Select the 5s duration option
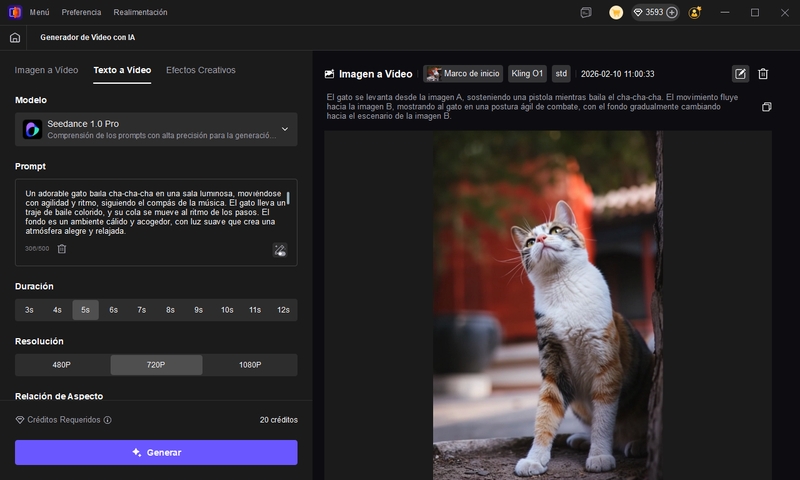The width and height of the screenshot is (800, 480). coord(85,310)
